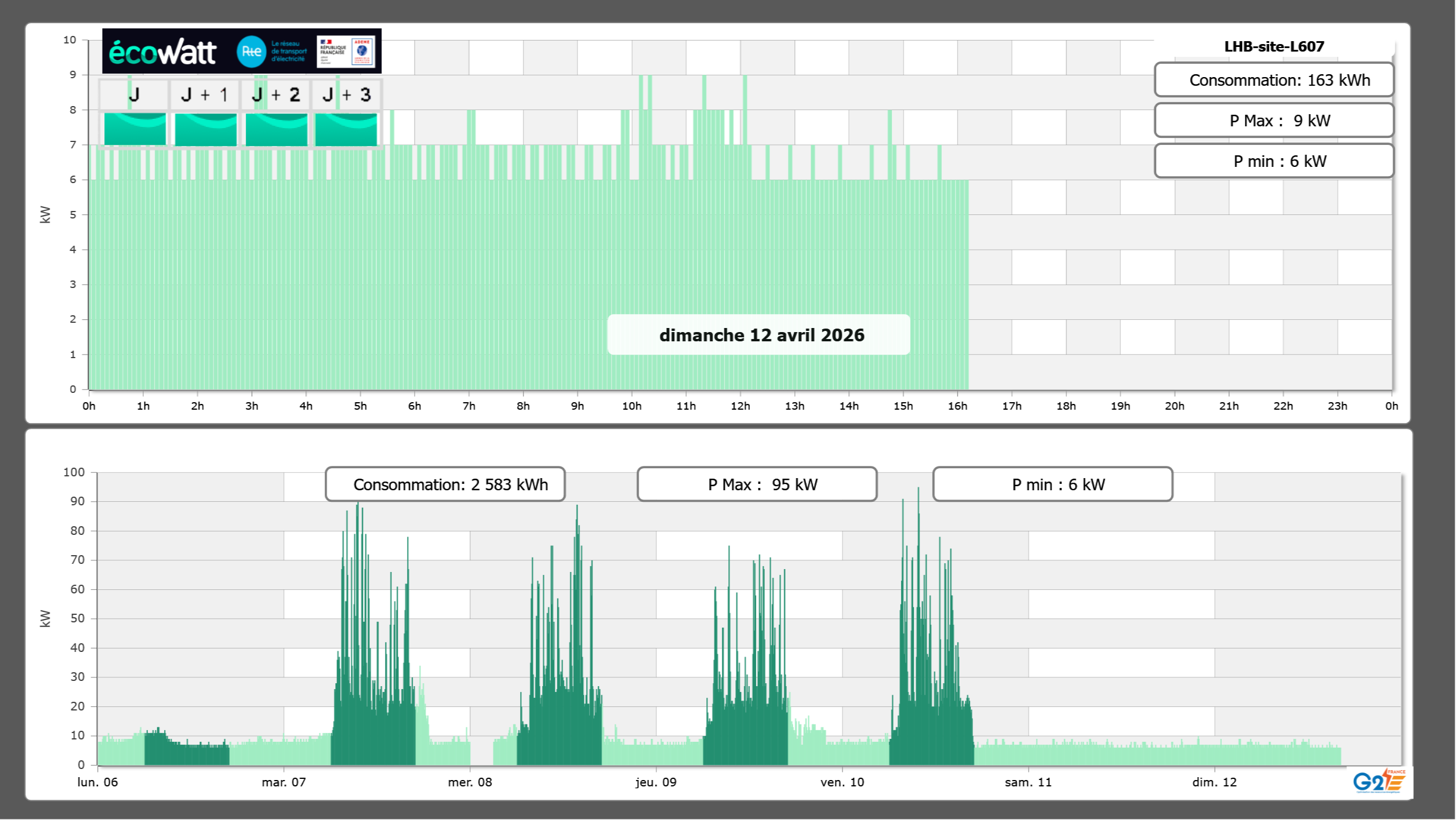Select the J + 1 label tab
Image resolution: width=1456 pixels, height=820 pixels.
pyautogui.click(x=205, y=94)
